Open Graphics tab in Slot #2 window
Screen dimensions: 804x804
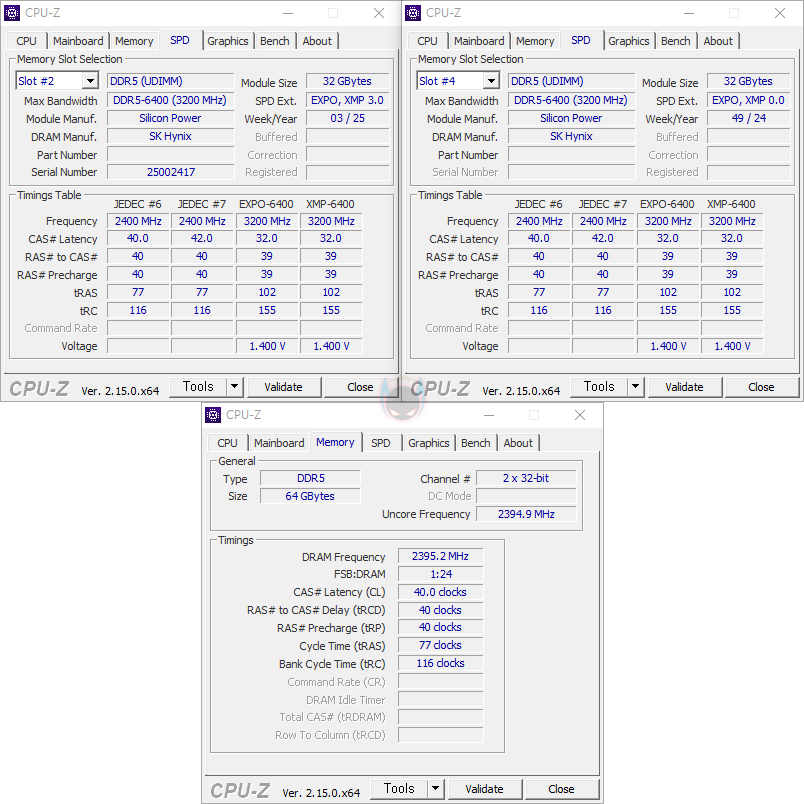coord(228,41)
